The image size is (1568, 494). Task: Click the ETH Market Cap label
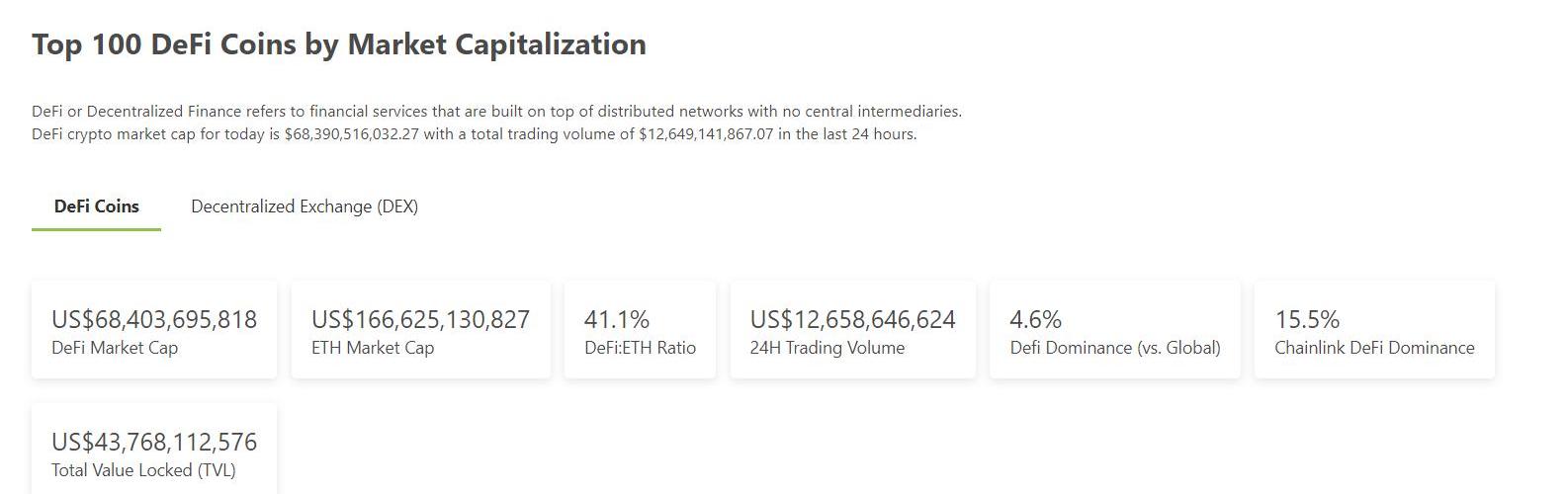pos(373,348)
